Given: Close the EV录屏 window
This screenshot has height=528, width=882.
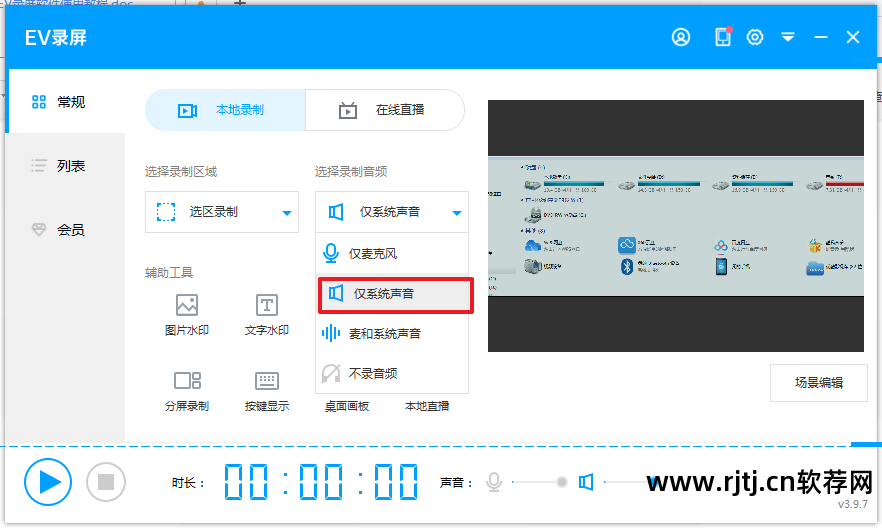Looking at the screenshot, I should (853, 37).
